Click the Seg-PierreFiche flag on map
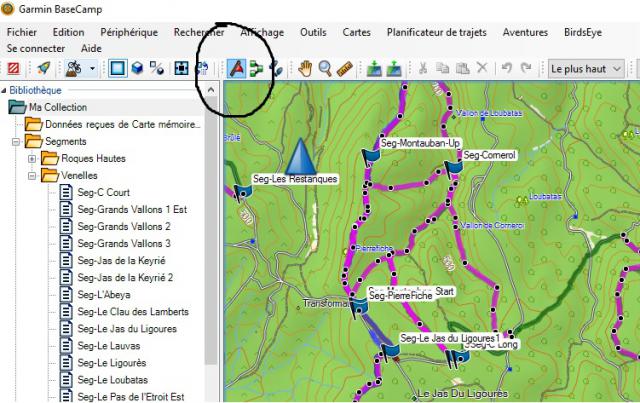 359,307
